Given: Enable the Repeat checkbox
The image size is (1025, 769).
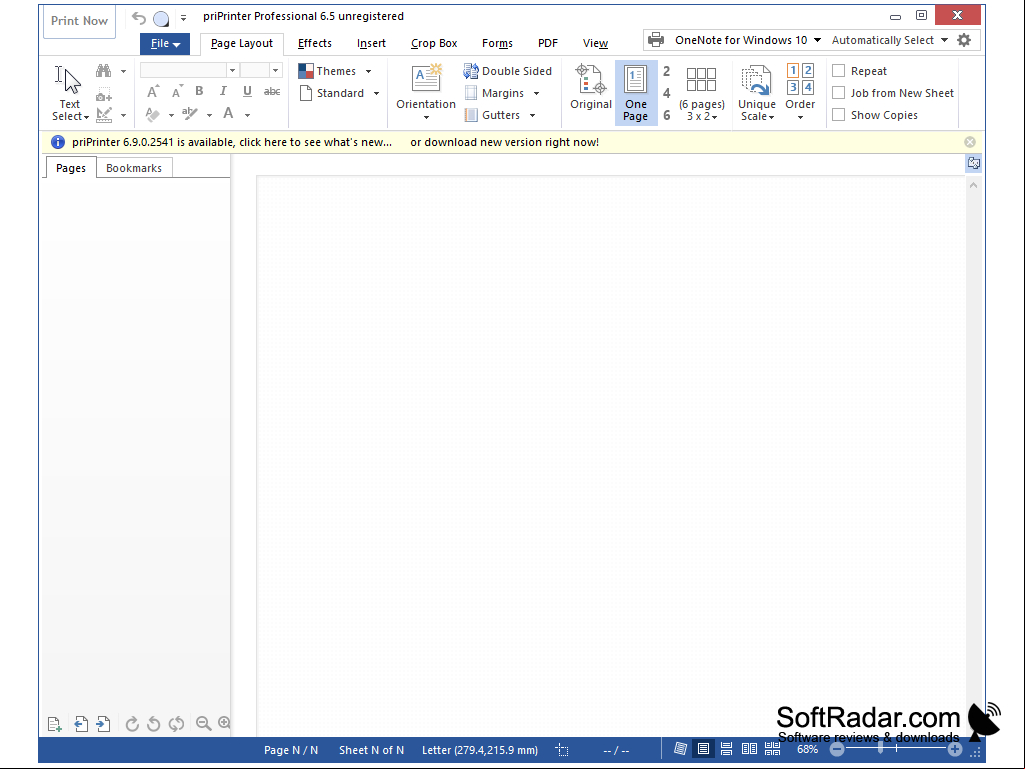Looking at the screenshot, I should tap(839, 71).
